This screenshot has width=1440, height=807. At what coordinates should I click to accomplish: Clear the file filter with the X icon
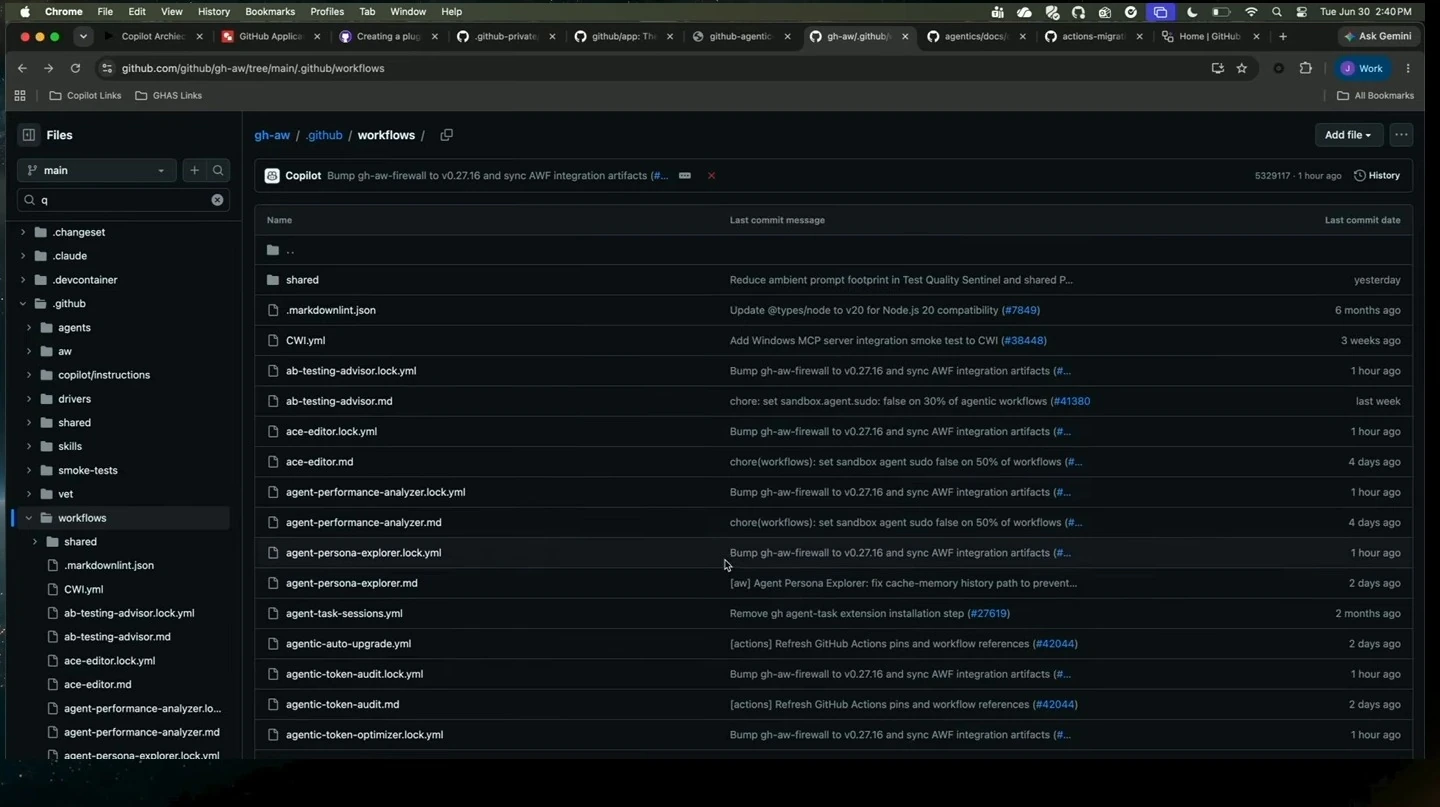[x=217, y=200]
